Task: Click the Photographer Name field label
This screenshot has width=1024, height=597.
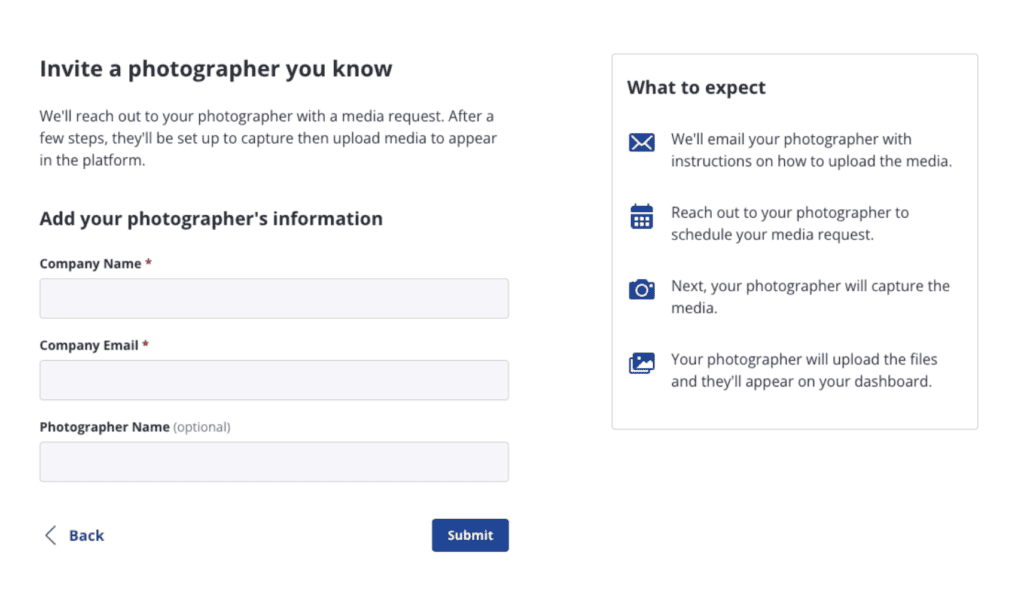Action: (x=104, y=427)
